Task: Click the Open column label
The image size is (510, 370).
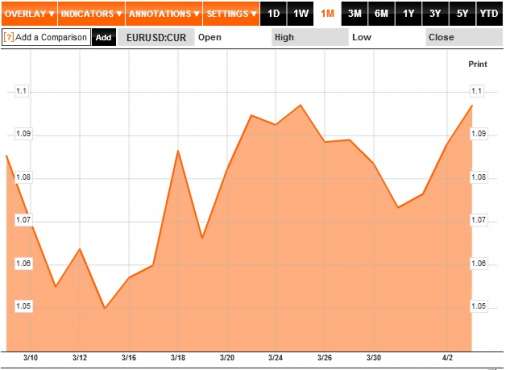Action: tap(210, 37)
